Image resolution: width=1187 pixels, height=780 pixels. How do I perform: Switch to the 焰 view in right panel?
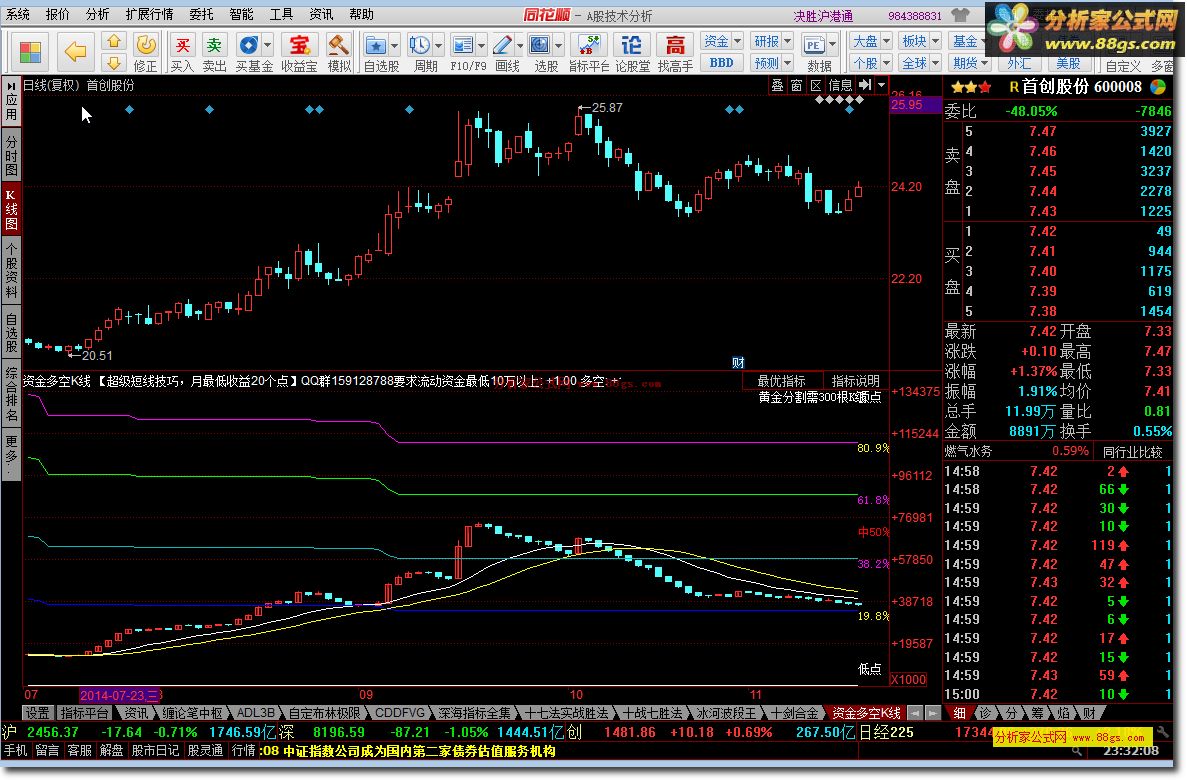pyautogui.click(x=1063, y=713)
